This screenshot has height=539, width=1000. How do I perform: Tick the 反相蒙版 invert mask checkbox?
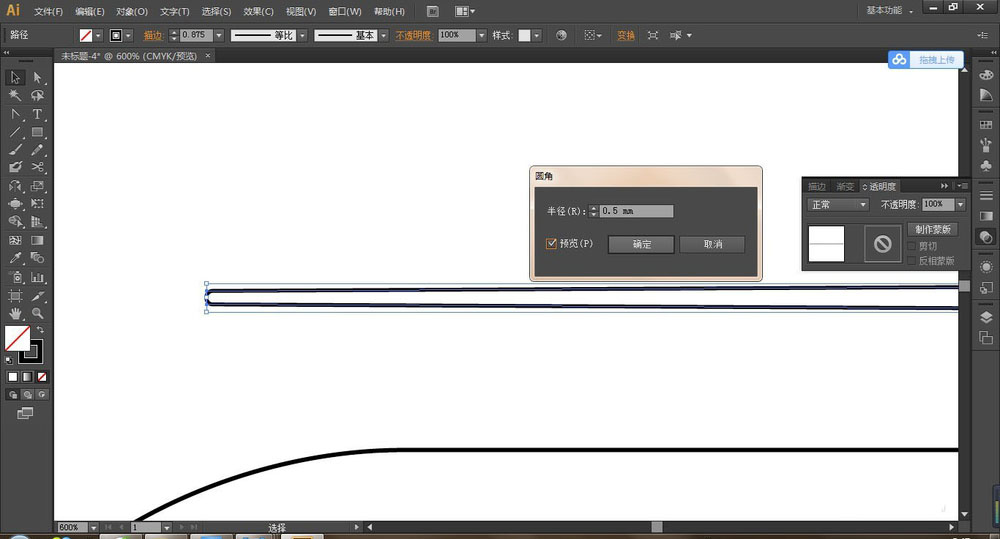pos(911,261)
